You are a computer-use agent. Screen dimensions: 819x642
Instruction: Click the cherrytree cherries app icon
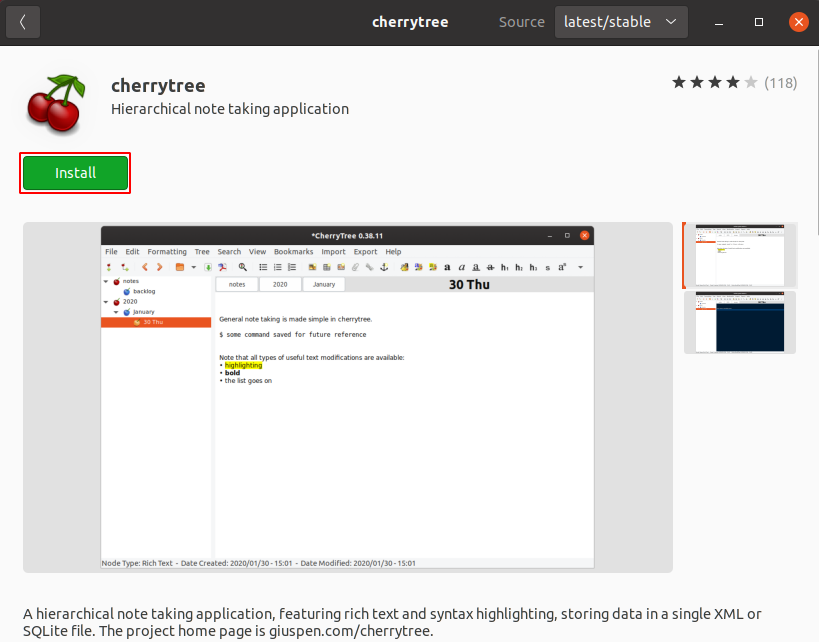click(56, 103)
